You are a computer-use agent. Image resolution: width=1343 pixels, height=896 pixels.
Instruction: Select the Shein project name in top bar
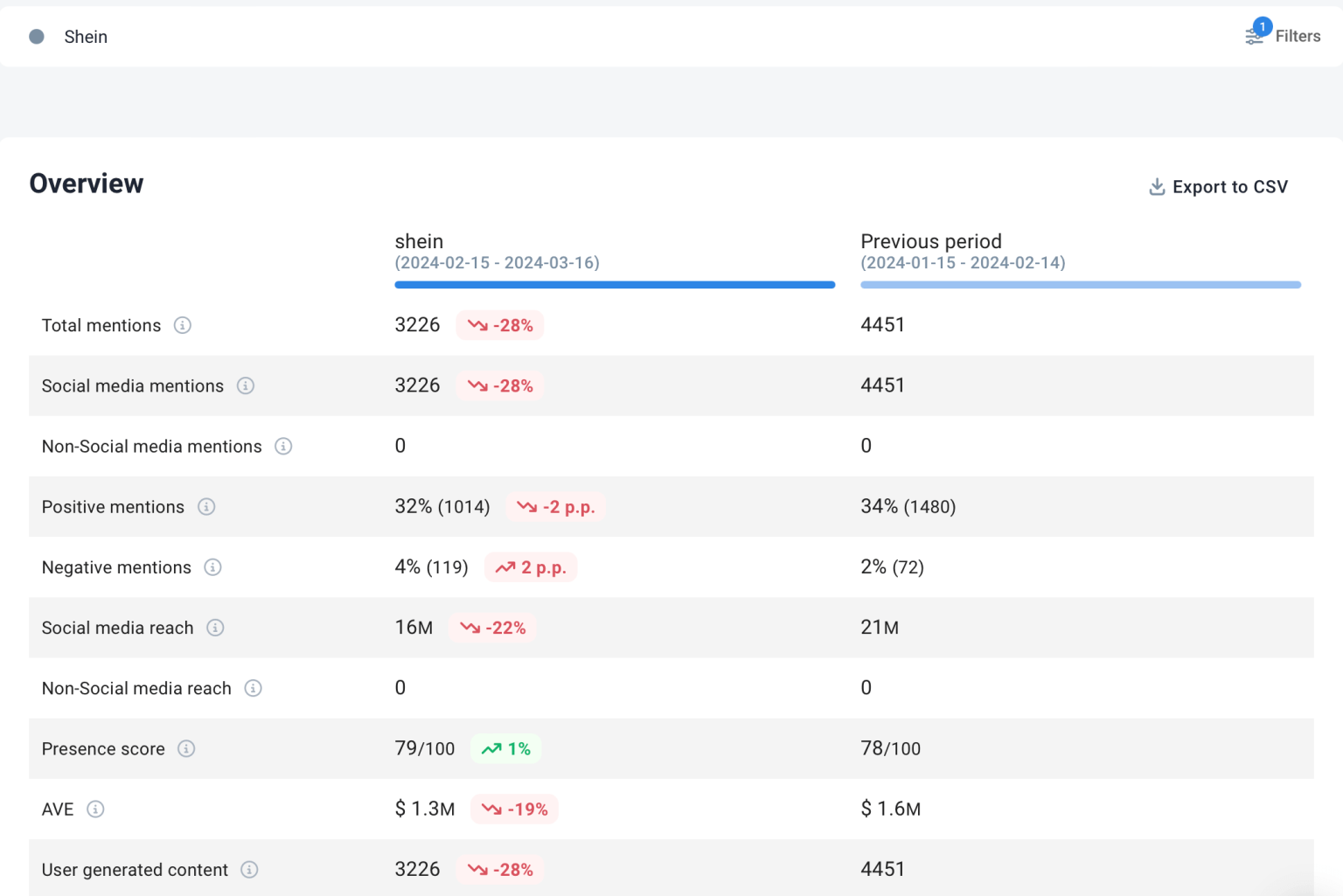coord(85,37)
